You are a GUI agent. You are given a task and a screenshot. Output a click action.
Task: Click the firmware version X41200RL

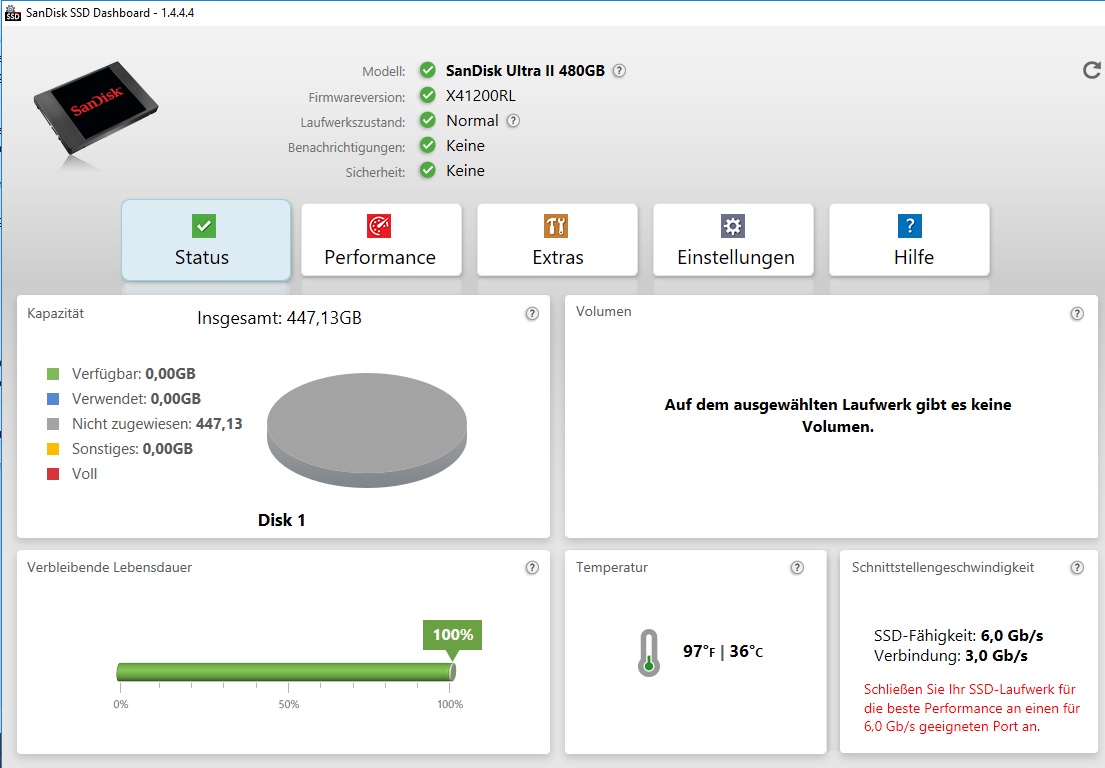point(481,96)
